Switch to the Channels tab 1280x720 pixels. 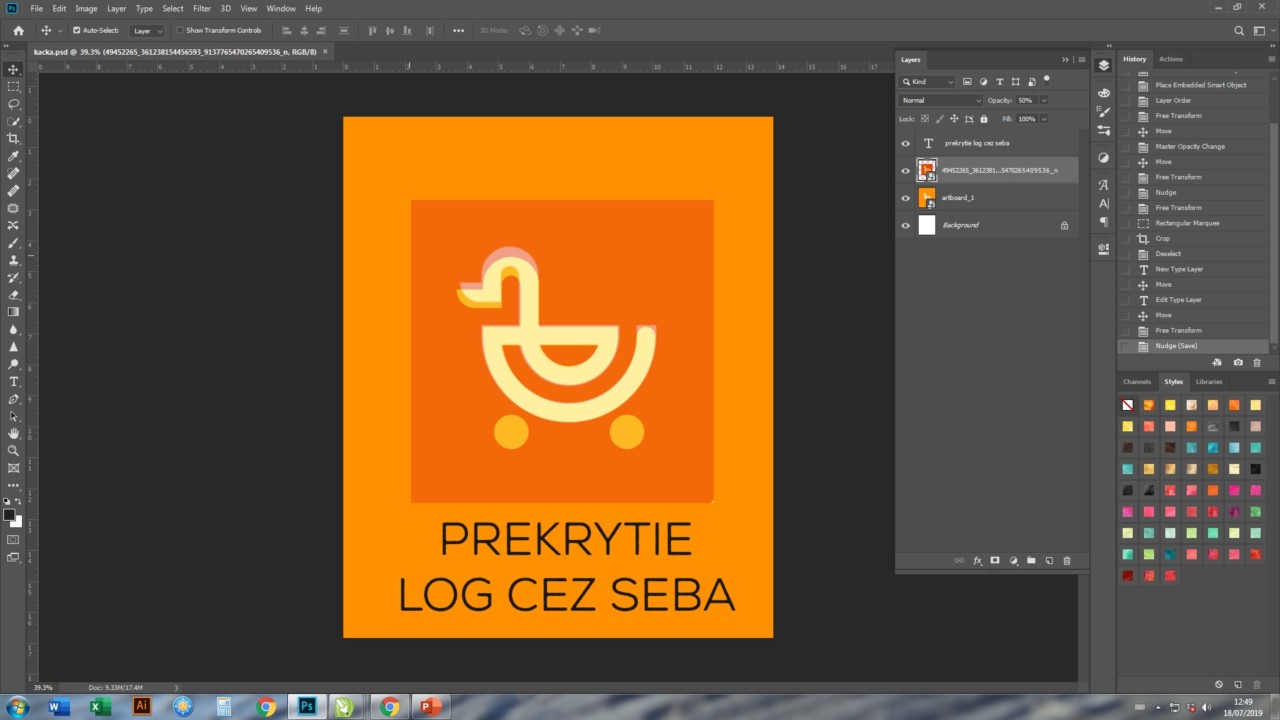(1137, 381)
